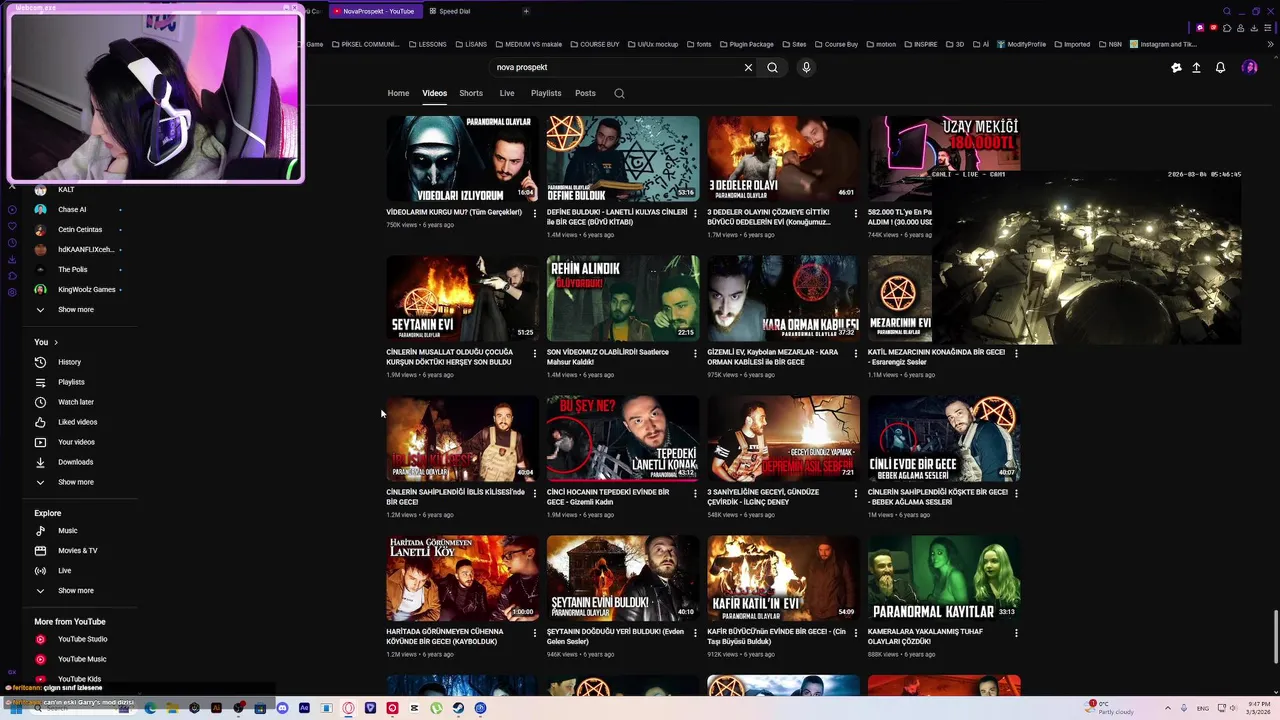Screen dimensions: 1280x720
Task: Open the 'DEFİNE BULDUK!' video title
Action: (x=617, y=217)
